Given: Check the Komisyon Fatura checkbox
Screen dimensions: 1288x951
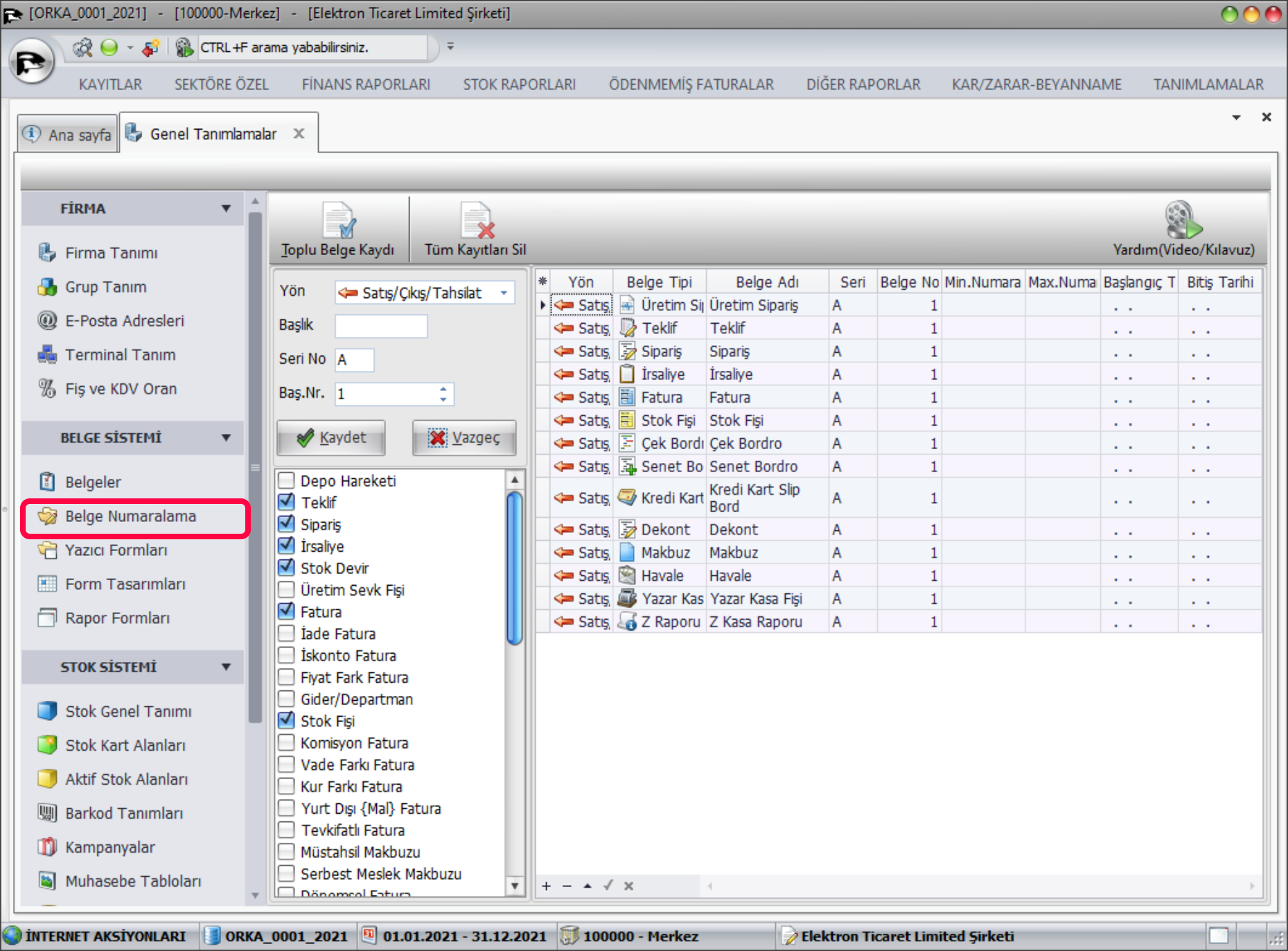Looking at the screenshot, I should point(286,742).
